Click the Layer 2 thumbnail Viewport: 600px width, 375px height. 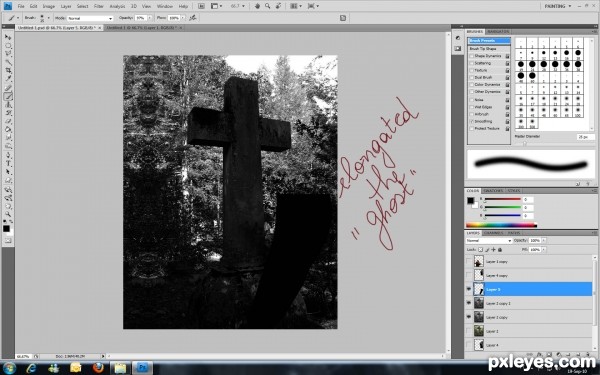(479, 331)
